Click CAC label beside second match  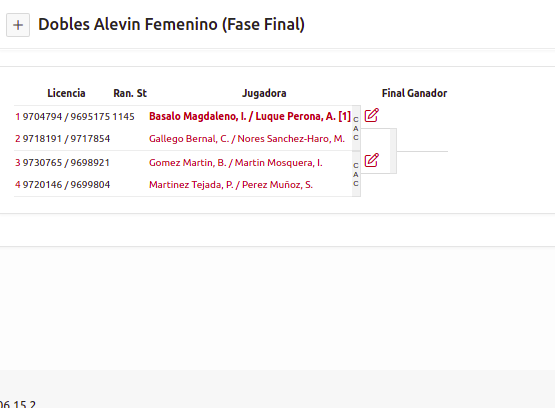point(356,174)
